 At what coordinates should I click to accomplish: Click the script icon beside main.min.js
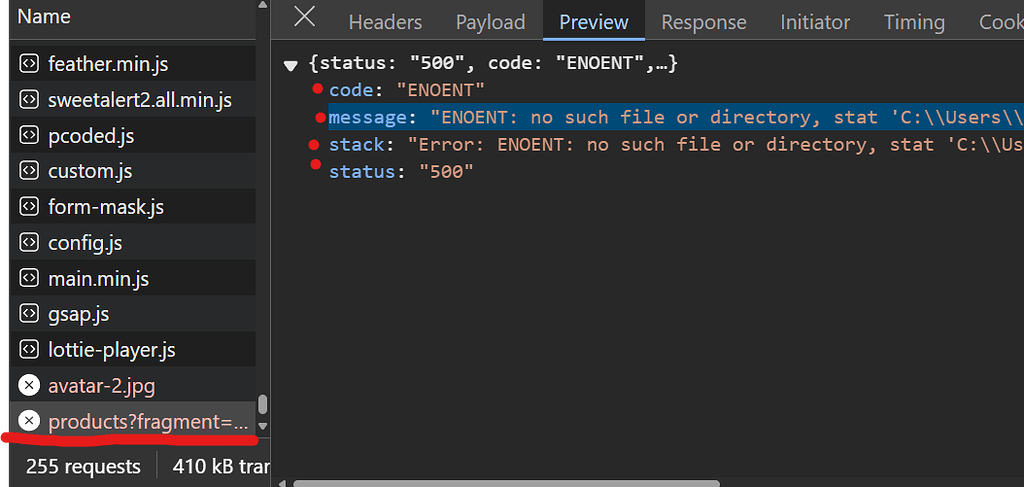[x=29, y=279]
